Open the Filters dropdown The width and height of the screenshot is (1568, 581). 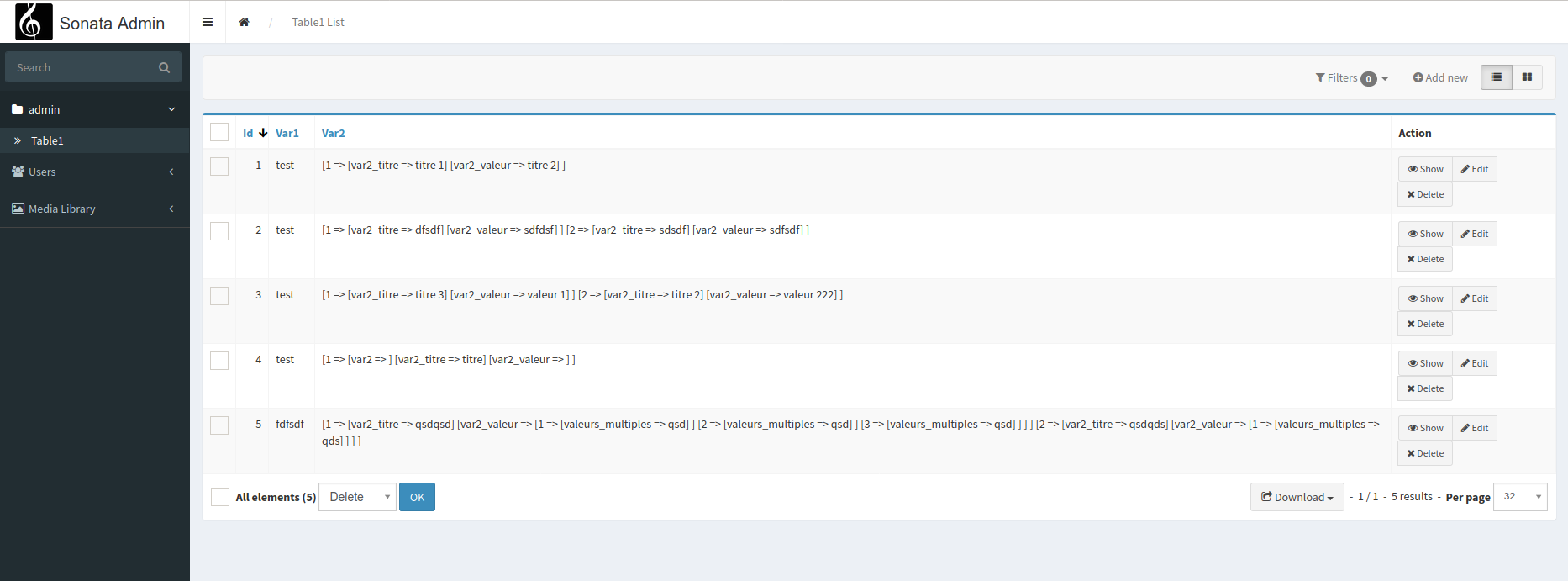pos(1351,77)
